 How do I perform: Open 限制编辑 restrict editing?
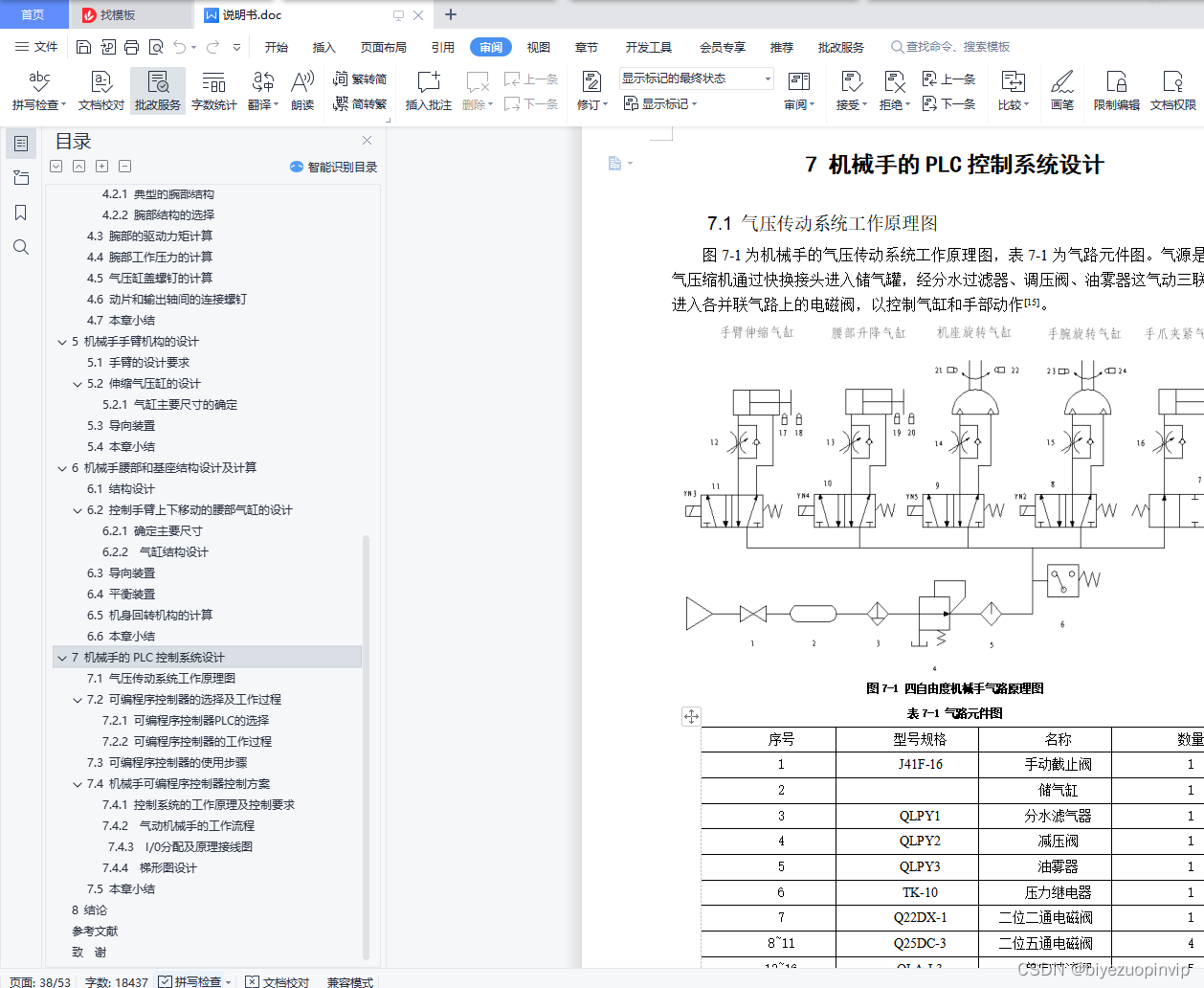(1117, 91)
